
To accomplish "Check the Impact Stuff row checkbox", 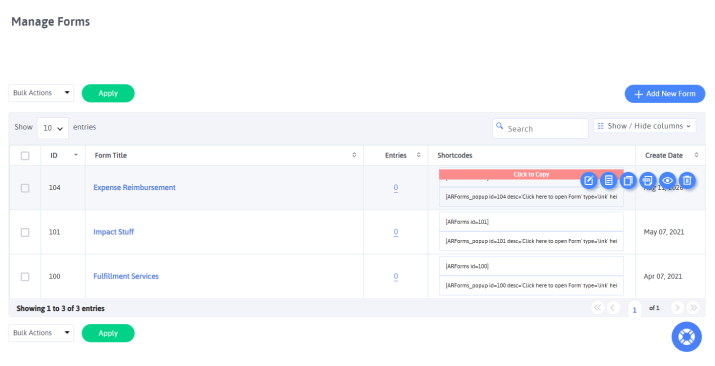I will coord(25,232).
